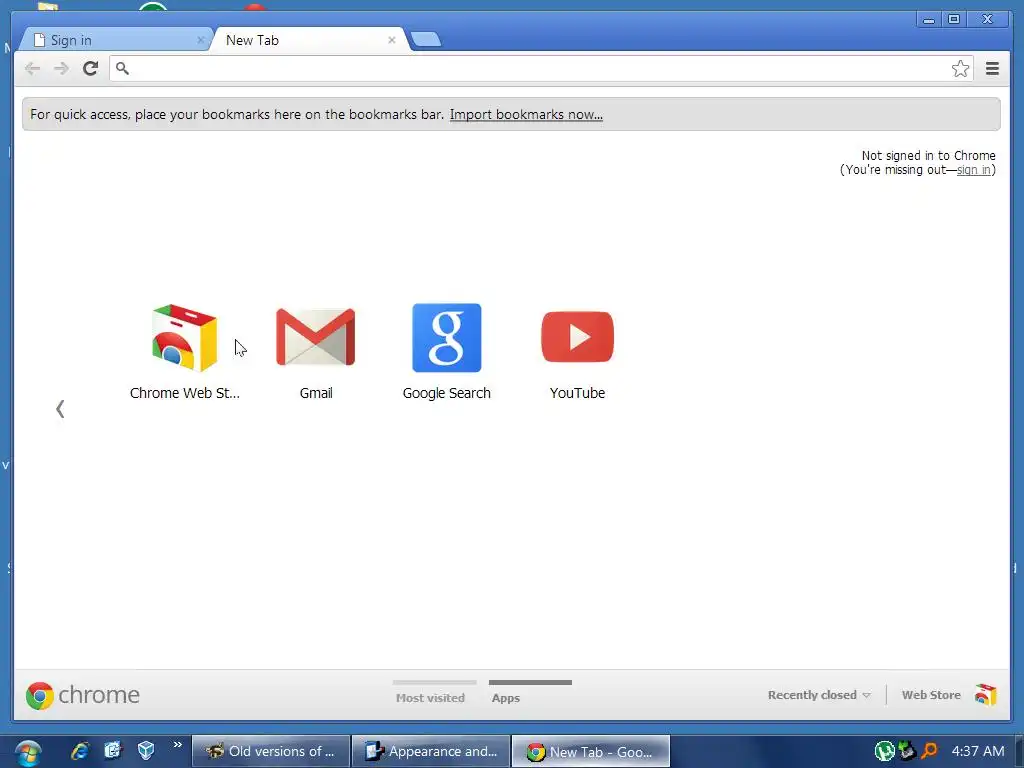Close the Sign in tab
This screenshot has height=768, width=1024.
[200, 40]
